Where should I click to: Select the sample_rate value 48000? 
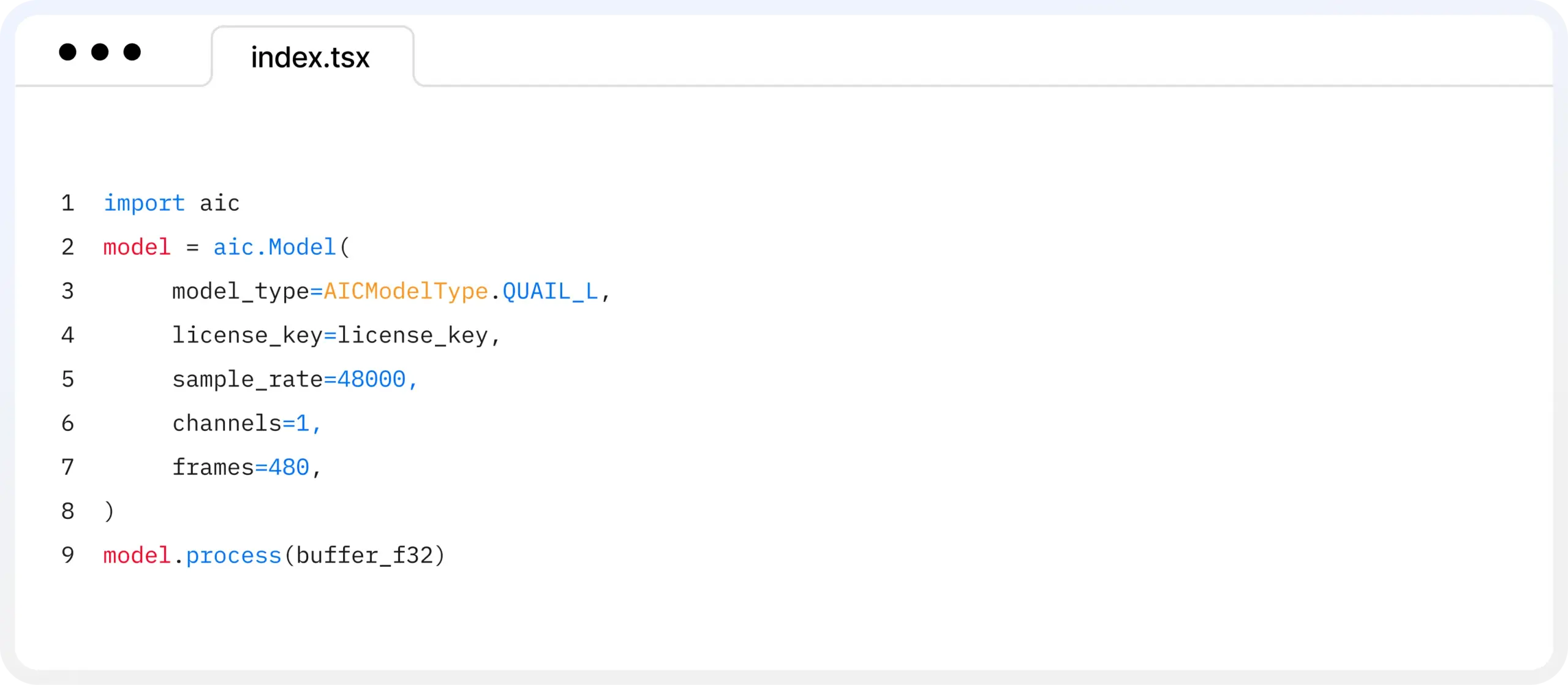coord(374,379)
